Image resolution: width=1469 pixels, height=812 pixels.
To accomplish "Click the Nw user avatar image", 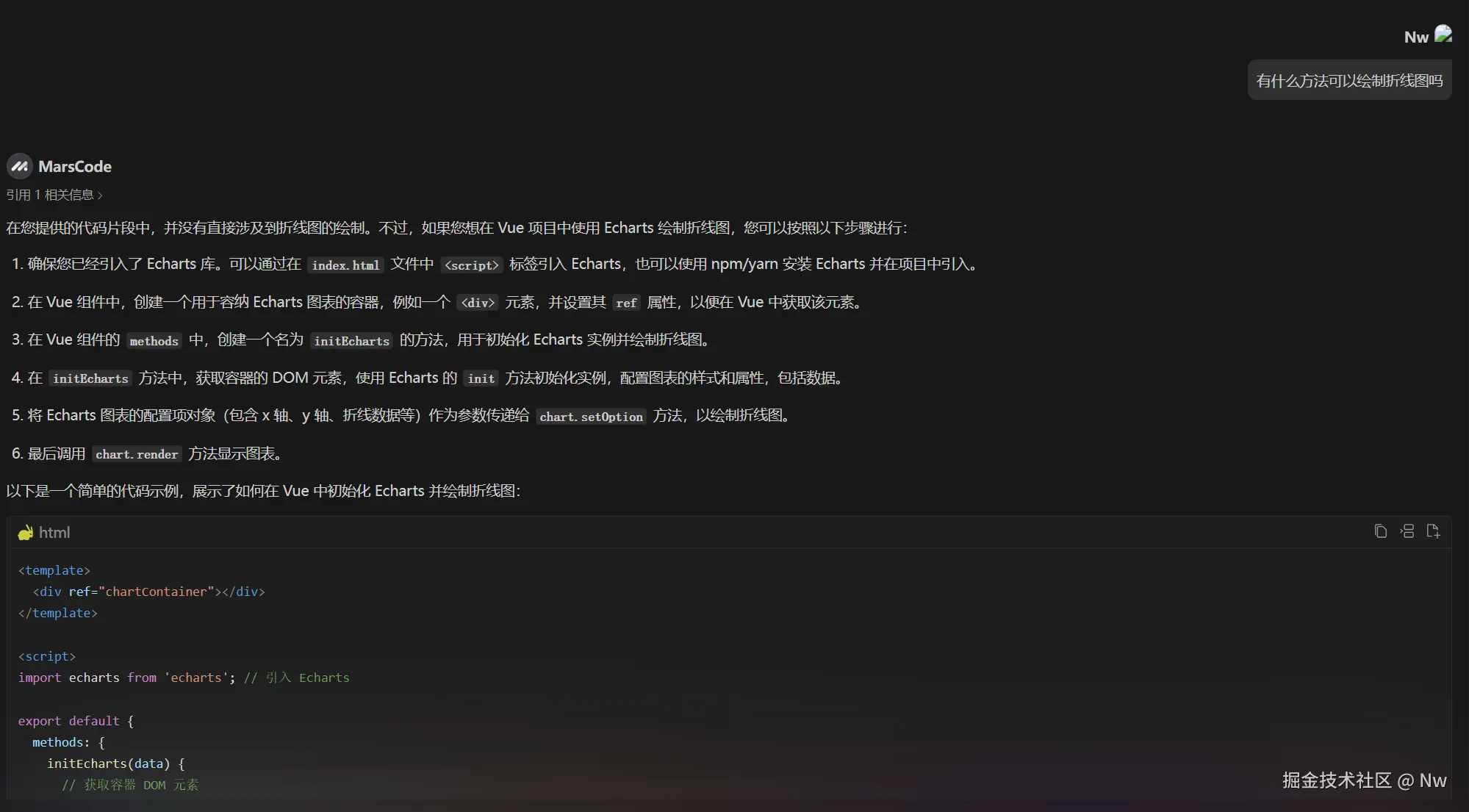I will [x=1443, y=35].
